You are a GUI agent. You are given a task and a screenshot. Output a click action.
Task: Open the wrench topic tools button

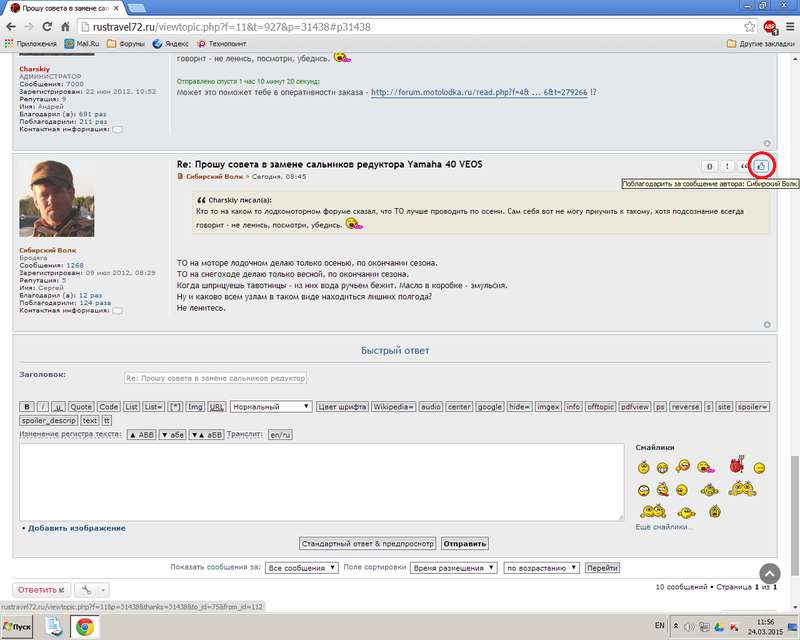90,590
